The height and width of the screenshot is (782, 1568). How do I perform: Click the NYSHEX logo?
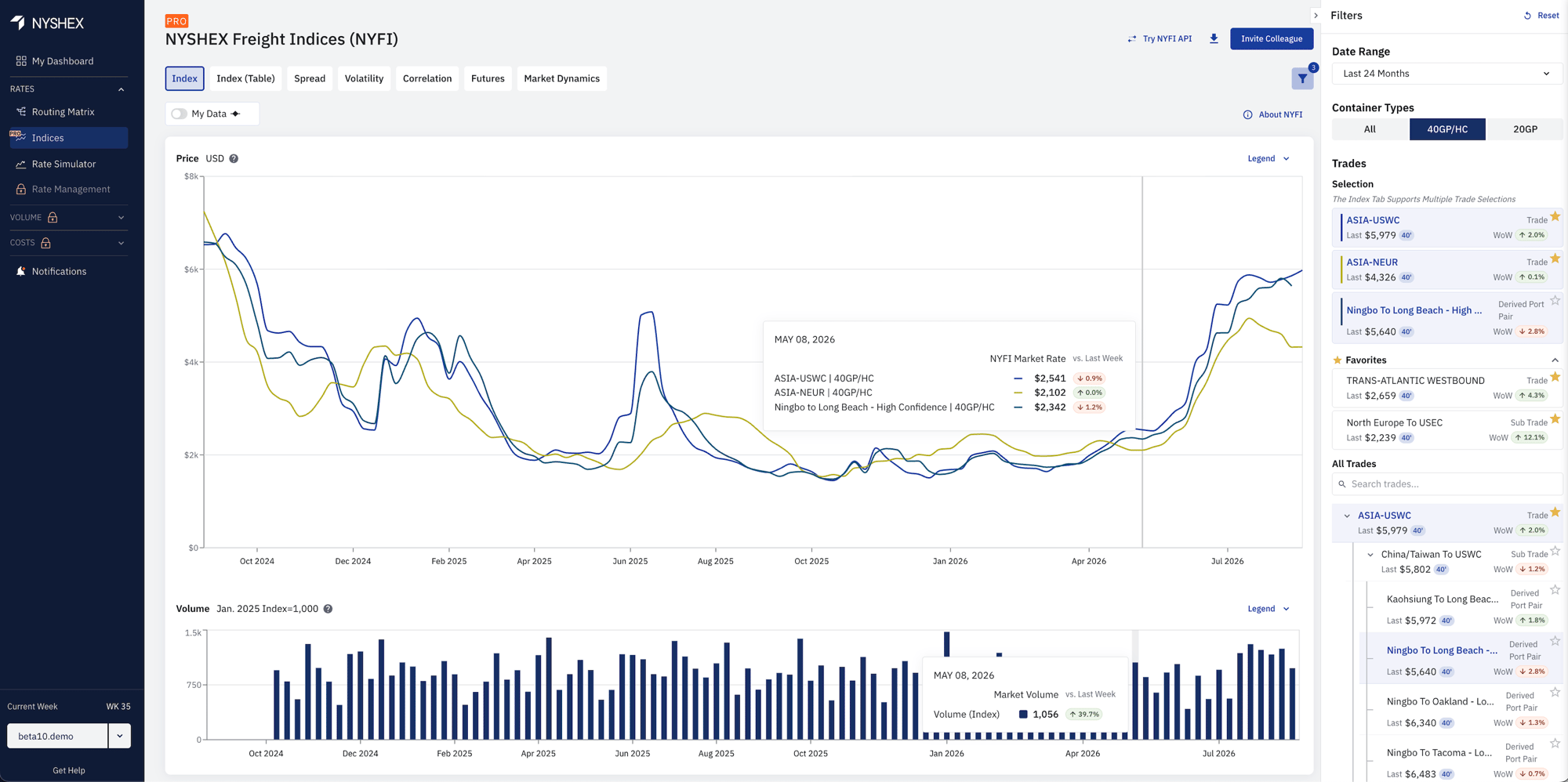point(47,23)
